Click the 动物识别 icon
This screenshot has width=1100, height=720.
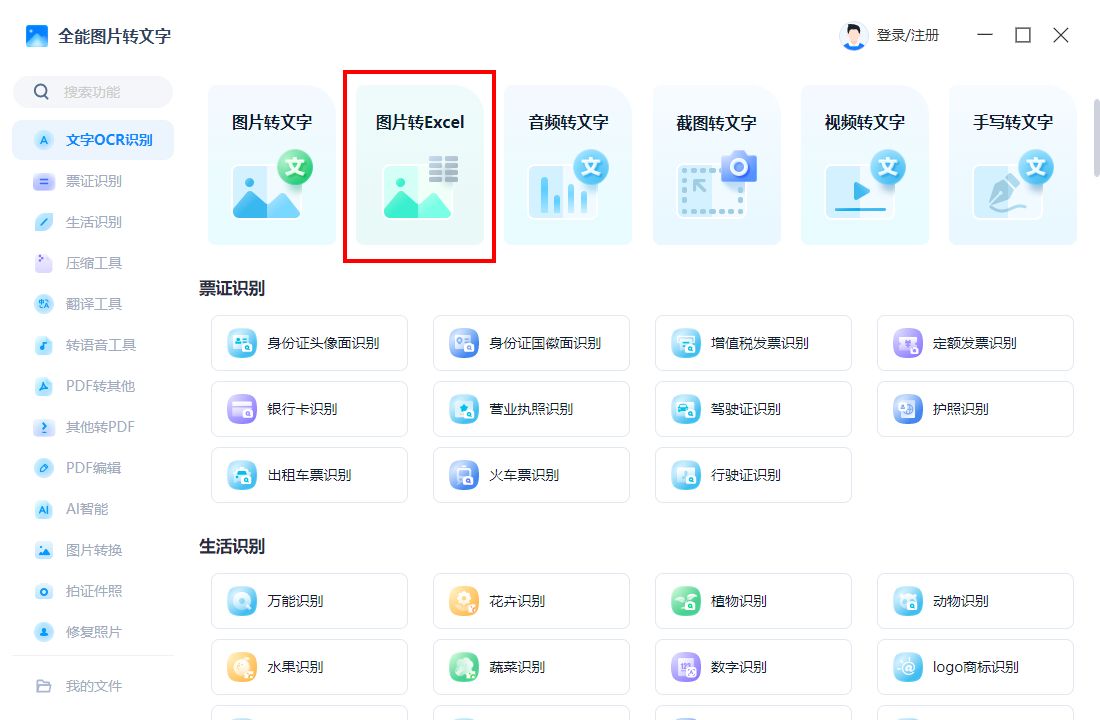coord(907,601)
